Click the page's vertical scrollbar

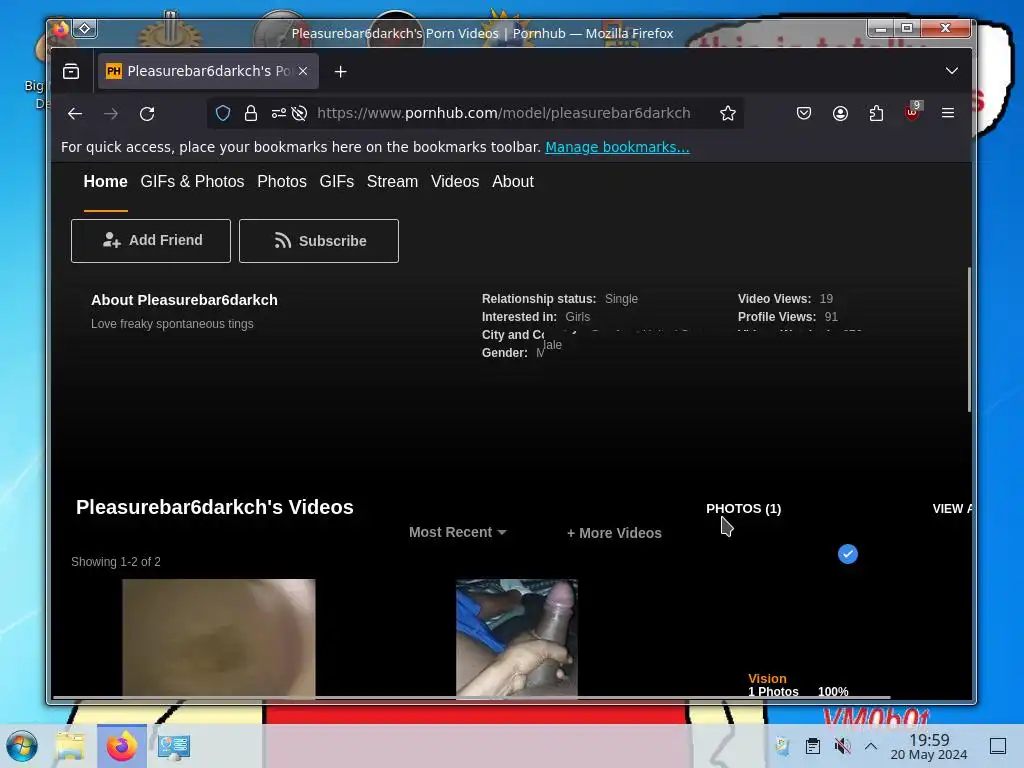(969, 340)
